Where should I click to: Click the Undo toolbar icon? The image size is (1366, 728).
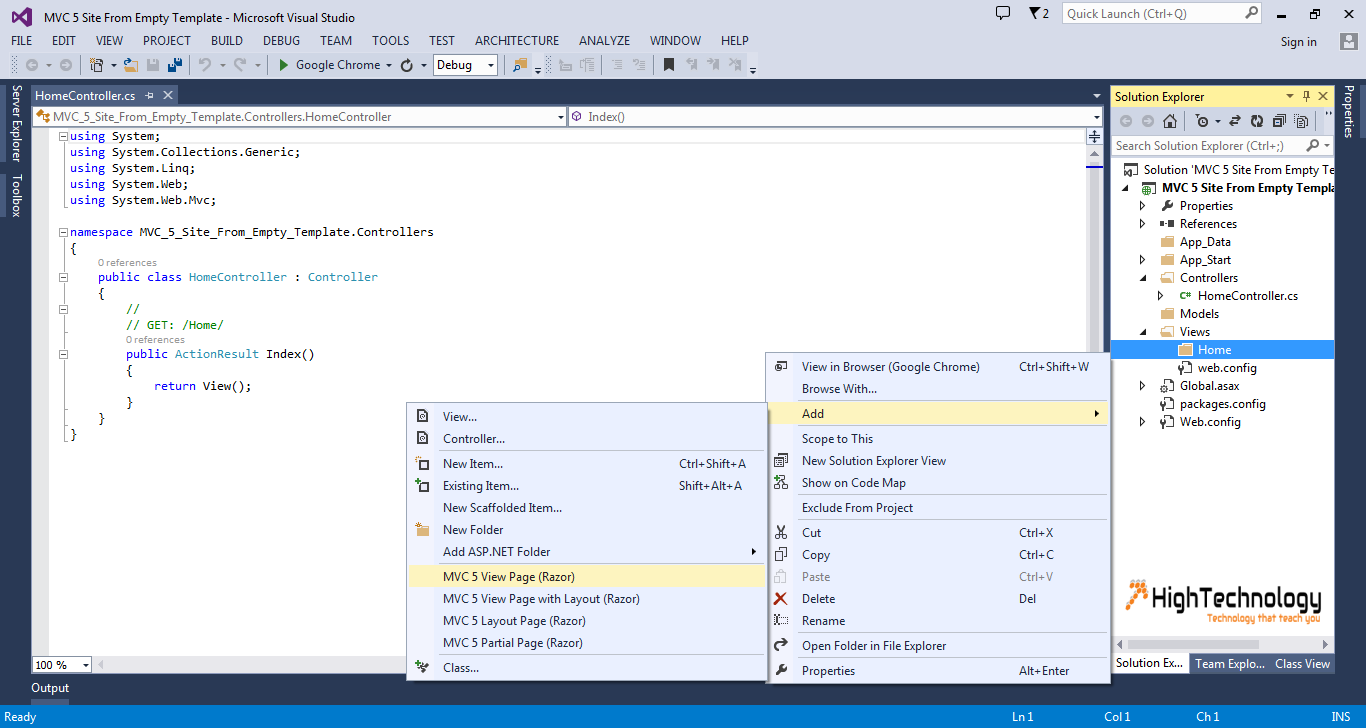tap(204, 65)
